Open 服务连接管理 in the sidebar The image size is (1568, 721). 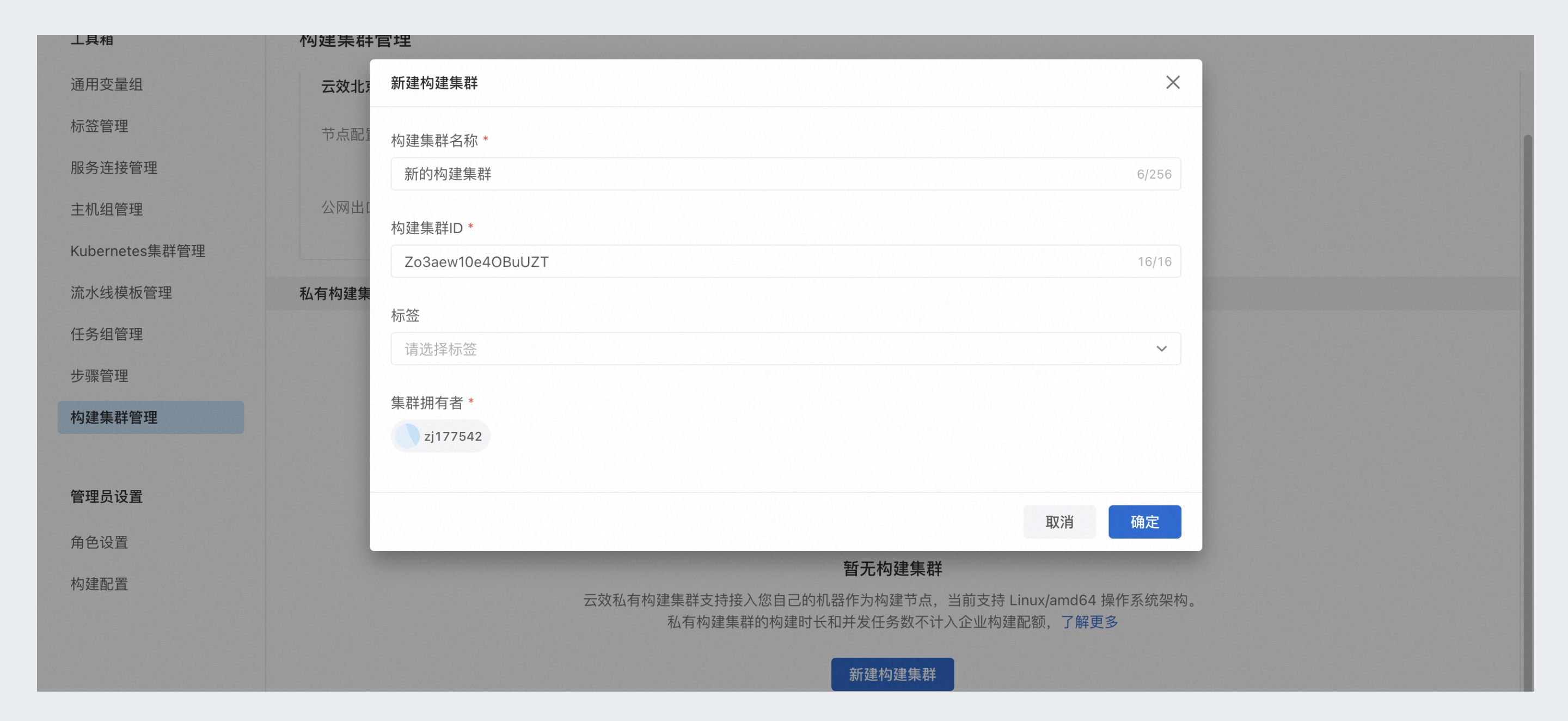tap(114, 168)
